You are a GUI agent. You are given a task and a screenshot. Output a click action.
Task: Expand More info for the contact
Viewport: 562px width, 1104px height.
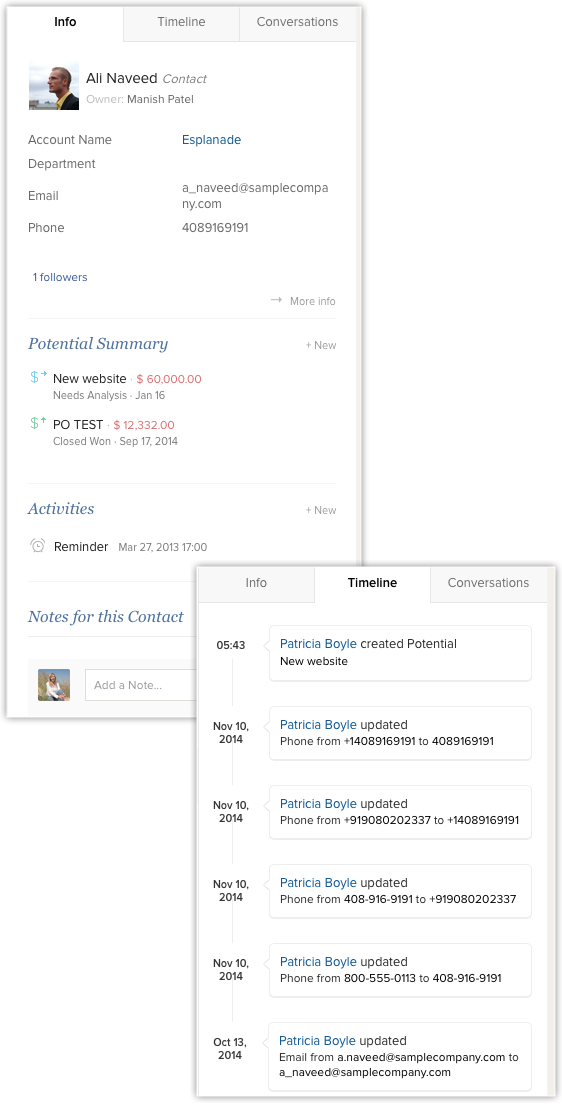tap(313, 301)
